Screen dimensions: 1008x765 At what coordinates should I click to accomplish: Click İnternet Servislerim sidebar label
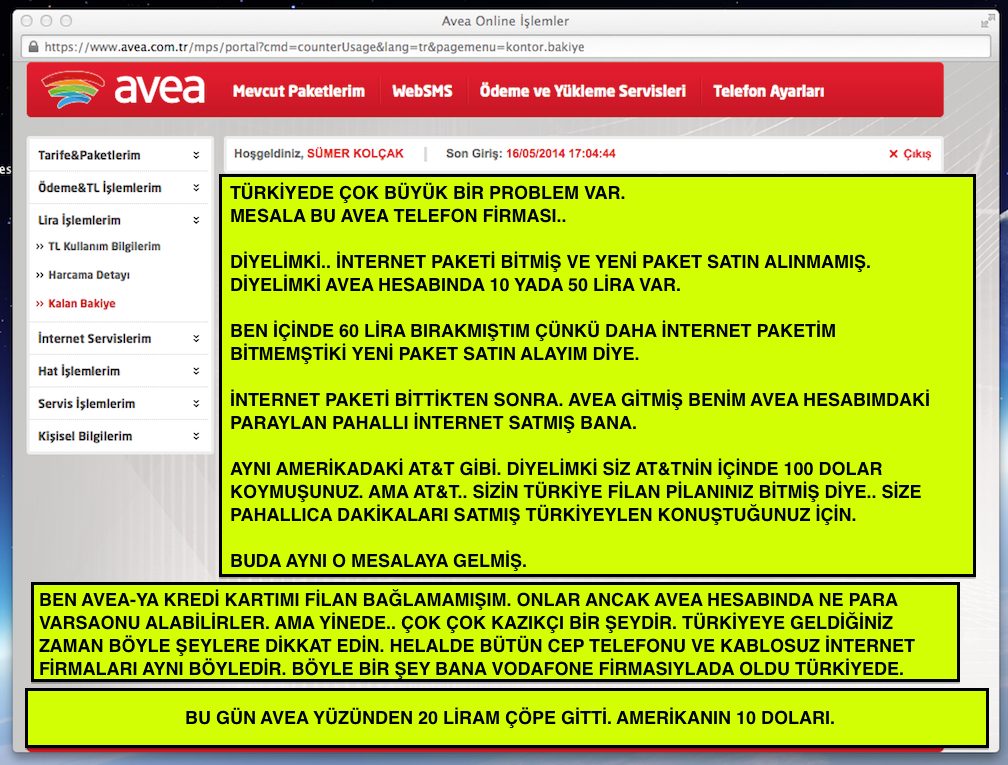pyautogui.click(x=94, y=338)
